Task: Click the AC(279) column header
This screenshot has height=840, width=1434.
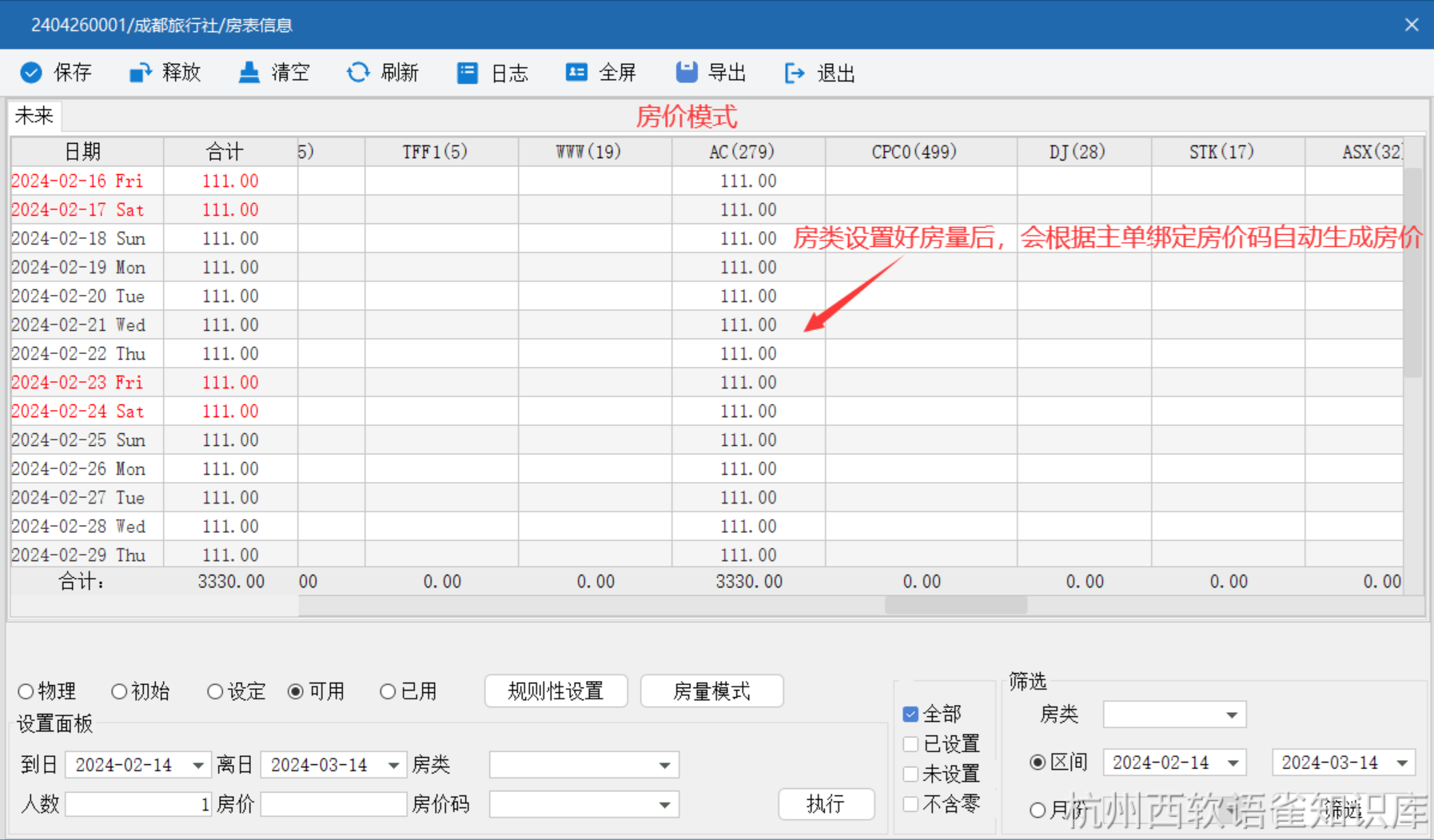Action: (x=748, y=152)
